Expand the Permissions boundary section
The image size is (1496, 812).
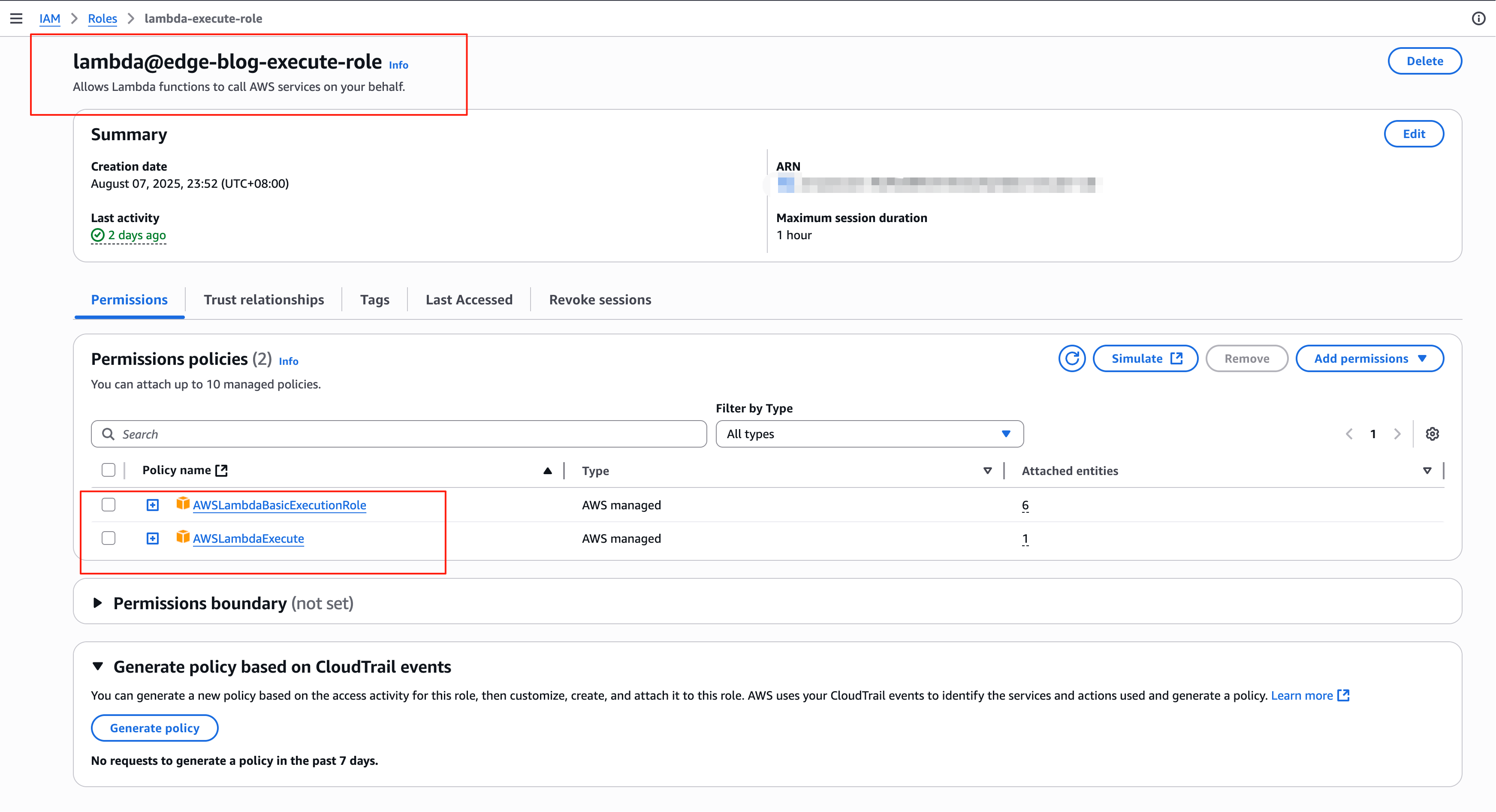pos(97,603)
